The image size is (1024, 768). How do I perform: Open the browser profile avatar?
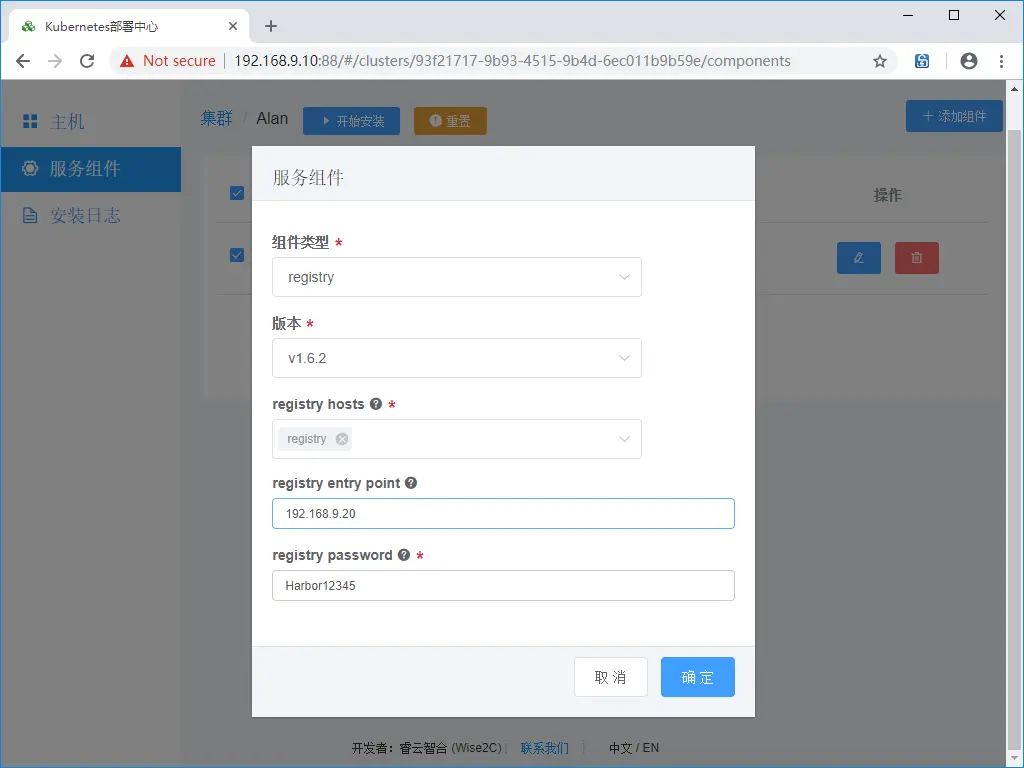[968, 61]
